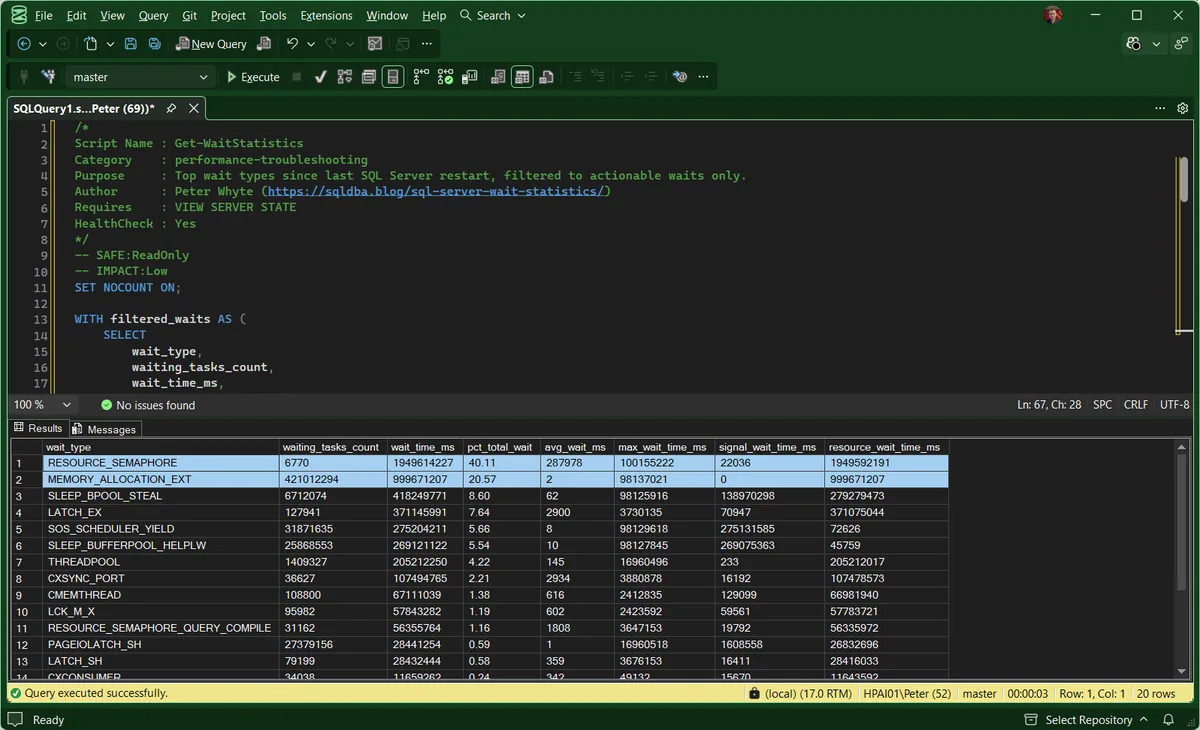Switch to the Messages tab
The width and height of the screenshot is (1200, 730).
point(104,429)
